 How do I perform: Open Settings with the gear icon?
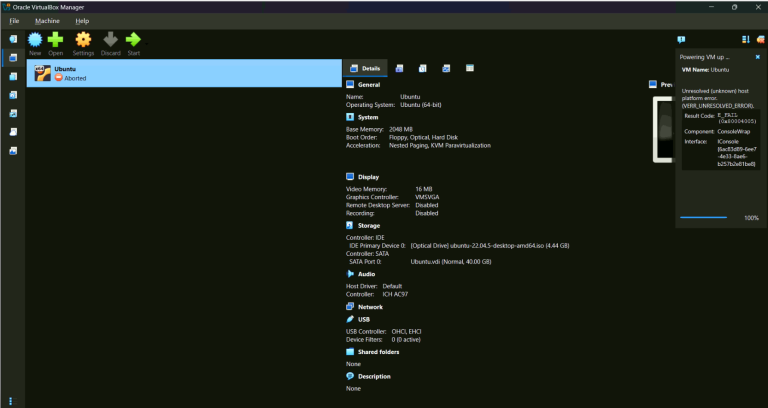(x=83, y=40)
